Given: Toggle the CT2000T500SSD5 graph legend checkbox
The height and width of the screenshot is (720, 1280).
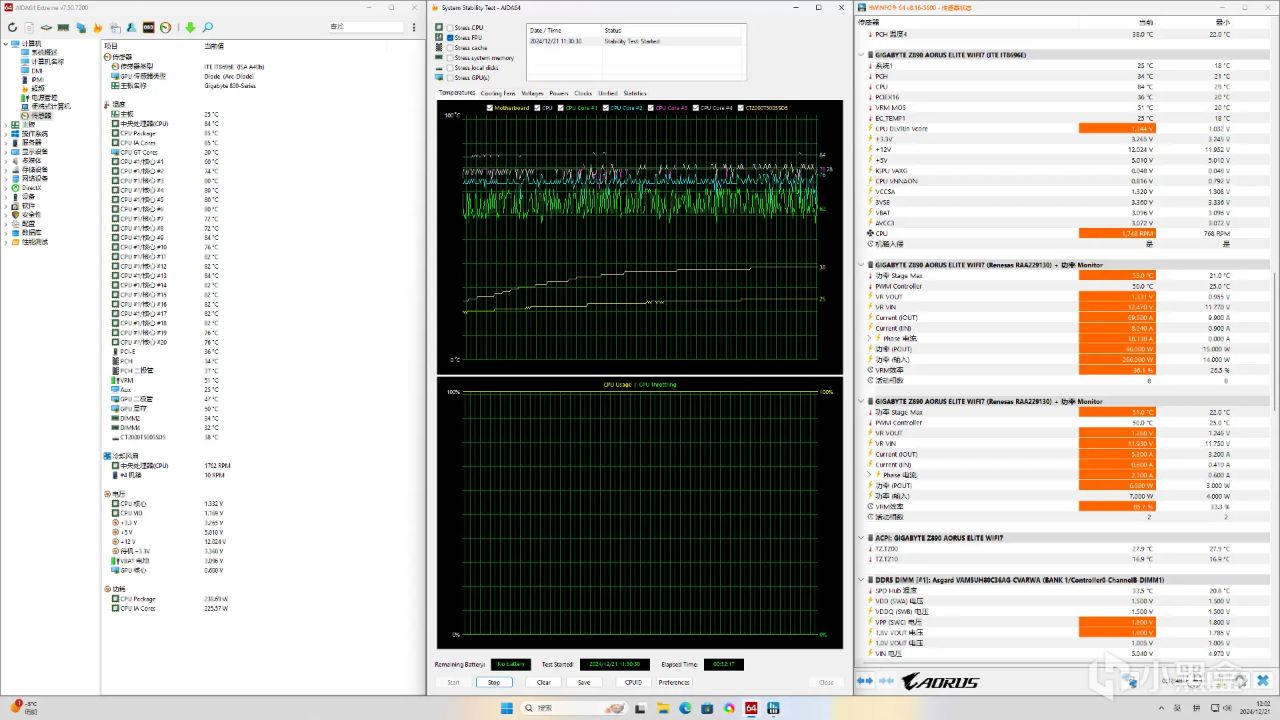Looking at the screenshot, I should coord(740,107).
